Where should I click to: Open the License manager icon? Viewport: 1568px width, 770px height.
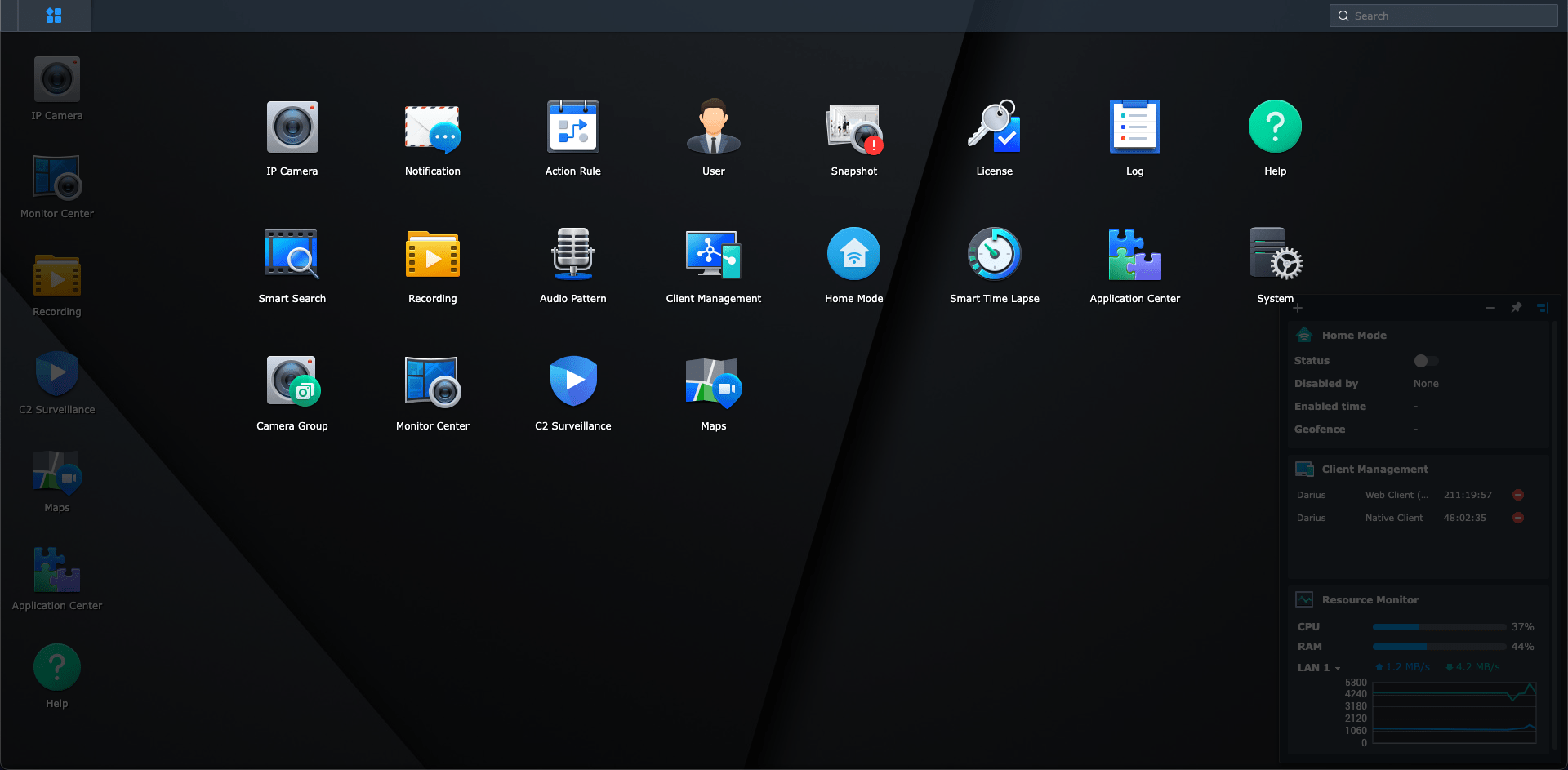pos(994,127)
